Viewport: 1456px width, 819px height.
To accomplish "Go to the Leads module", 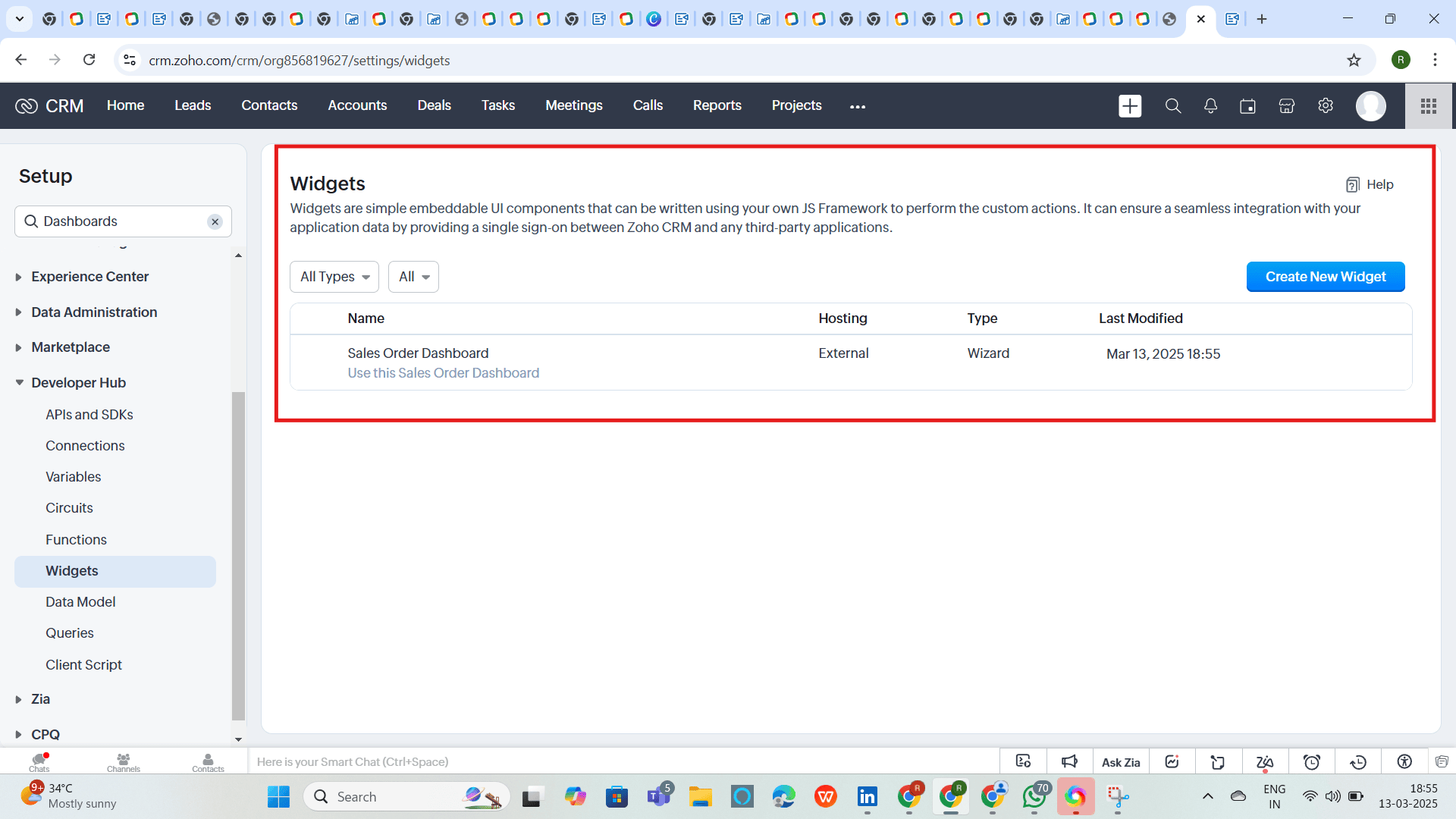I will point(193,105).
